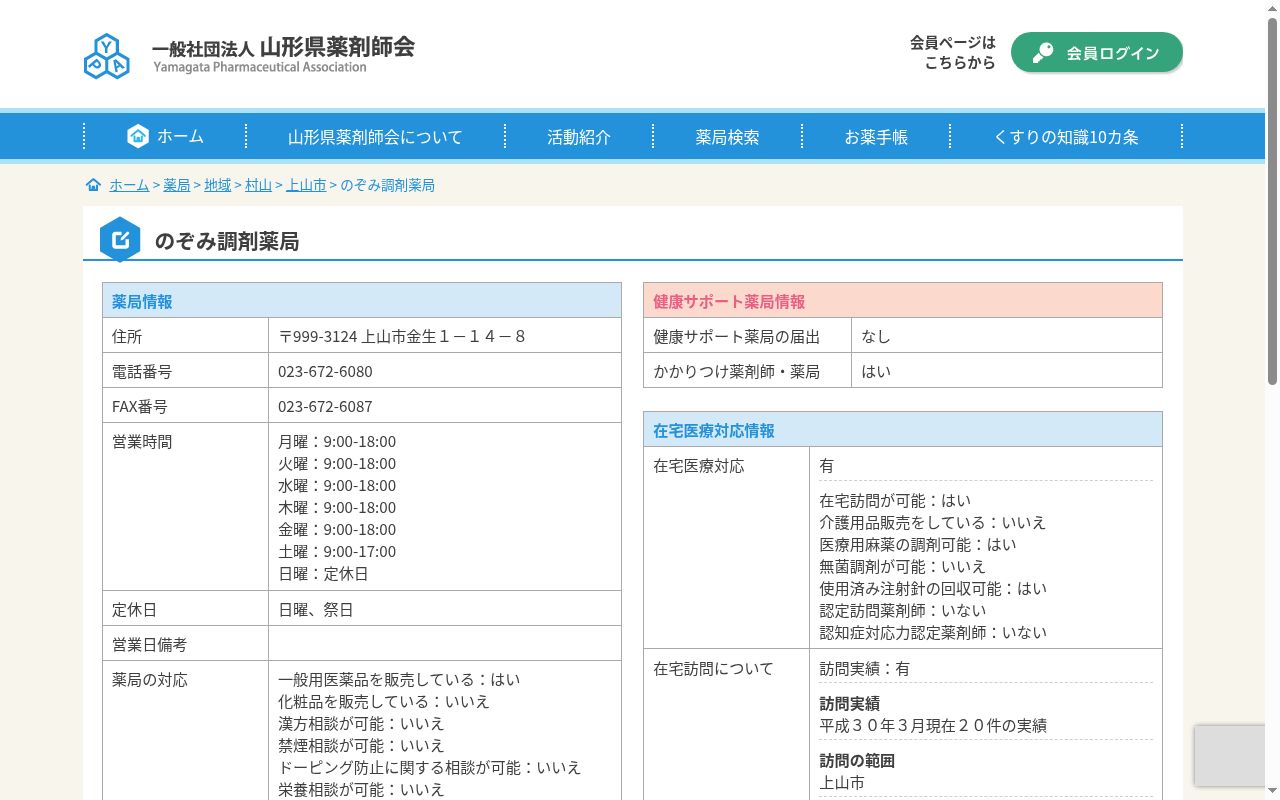Click the 在宅訪問について label cell
Image resolution: width=1280 pixels, height=800 pixels.
[x=727, y=725]
